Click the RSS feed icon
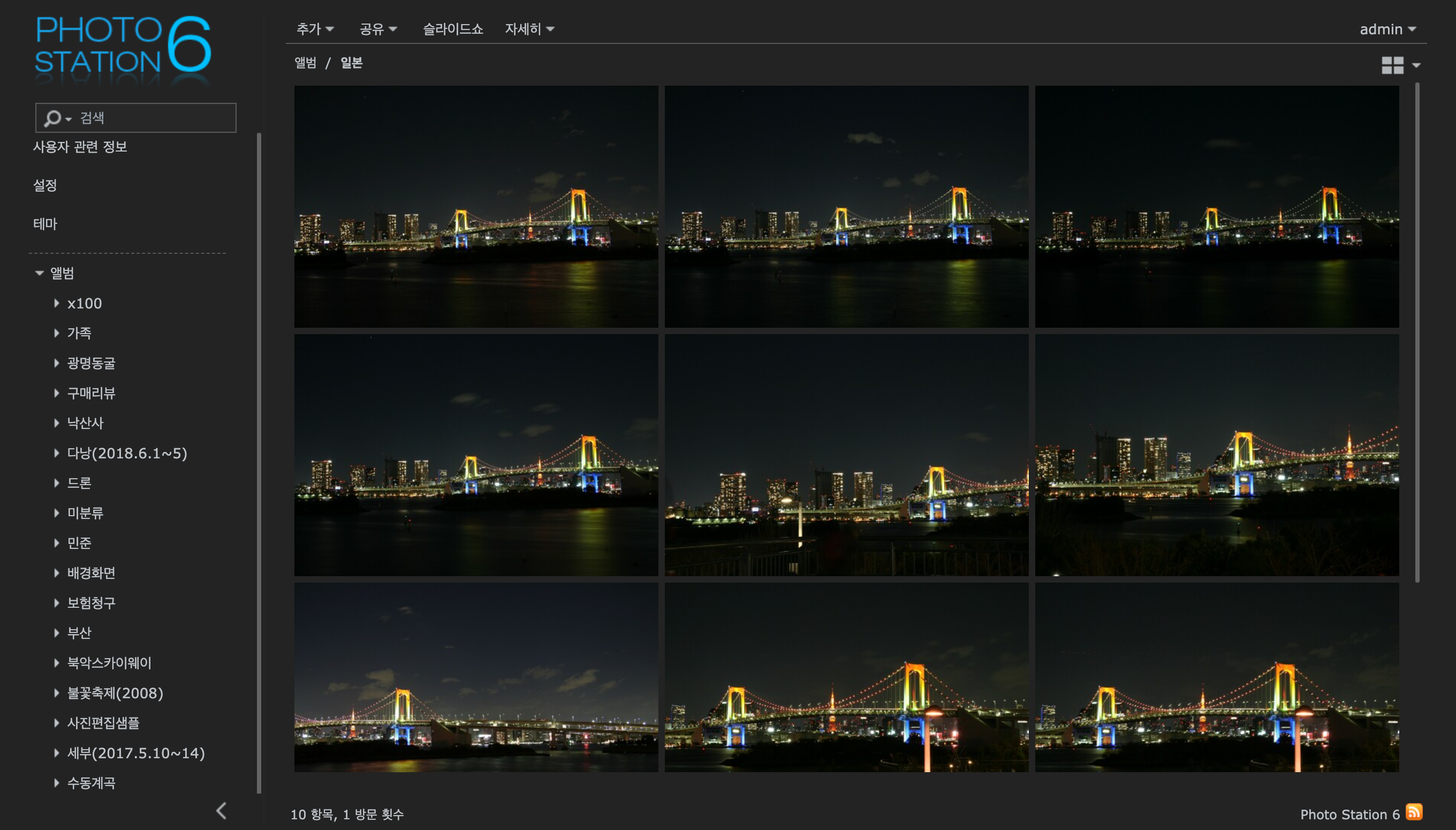Image resolution: width=1456 pixels, height=830 pixels. tap(1414, 812)
